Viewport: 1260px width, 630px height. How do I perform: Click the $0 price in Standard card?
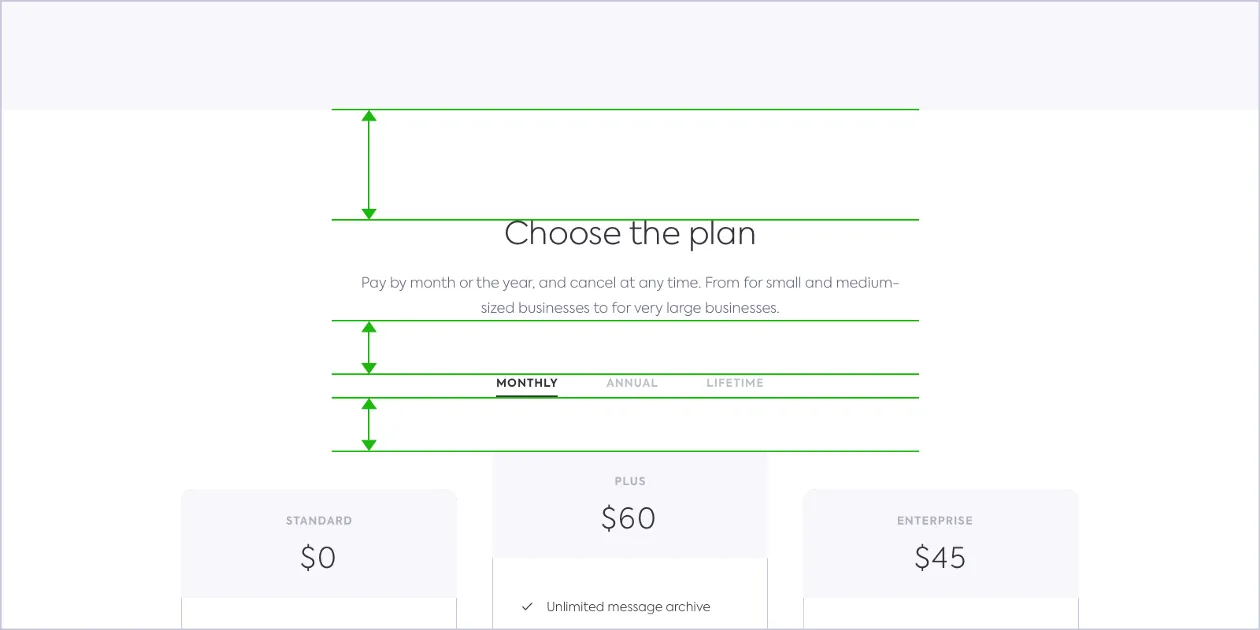pyautogui.click(x=318, y=557)
